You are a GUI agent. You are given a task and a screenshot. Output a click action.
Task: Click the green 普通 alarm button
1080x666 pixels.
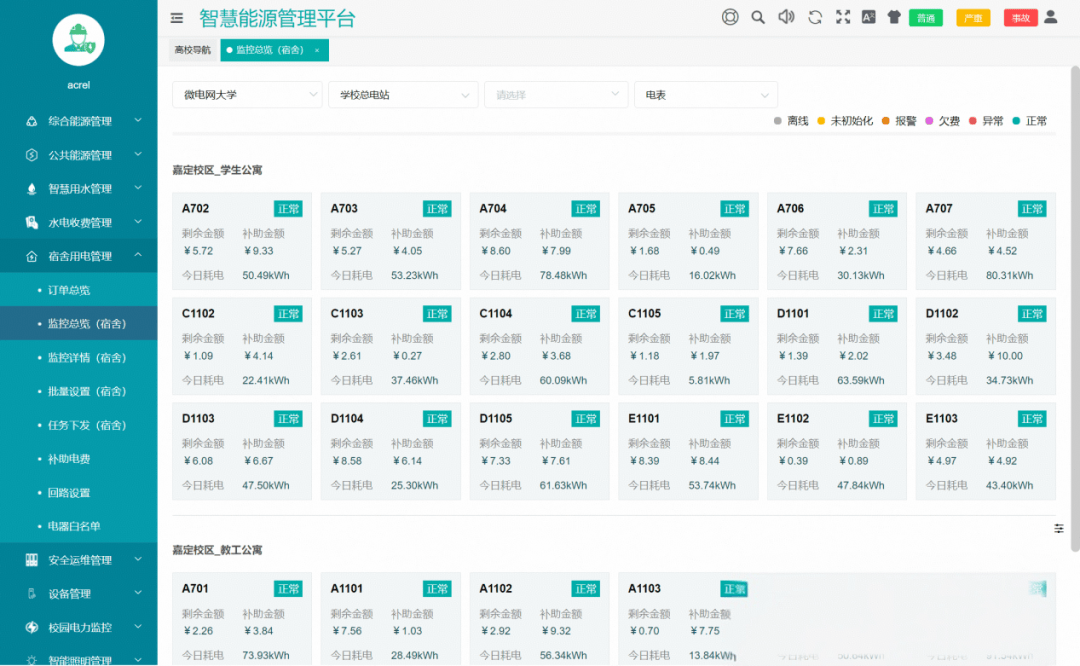(x=925, y=18)
